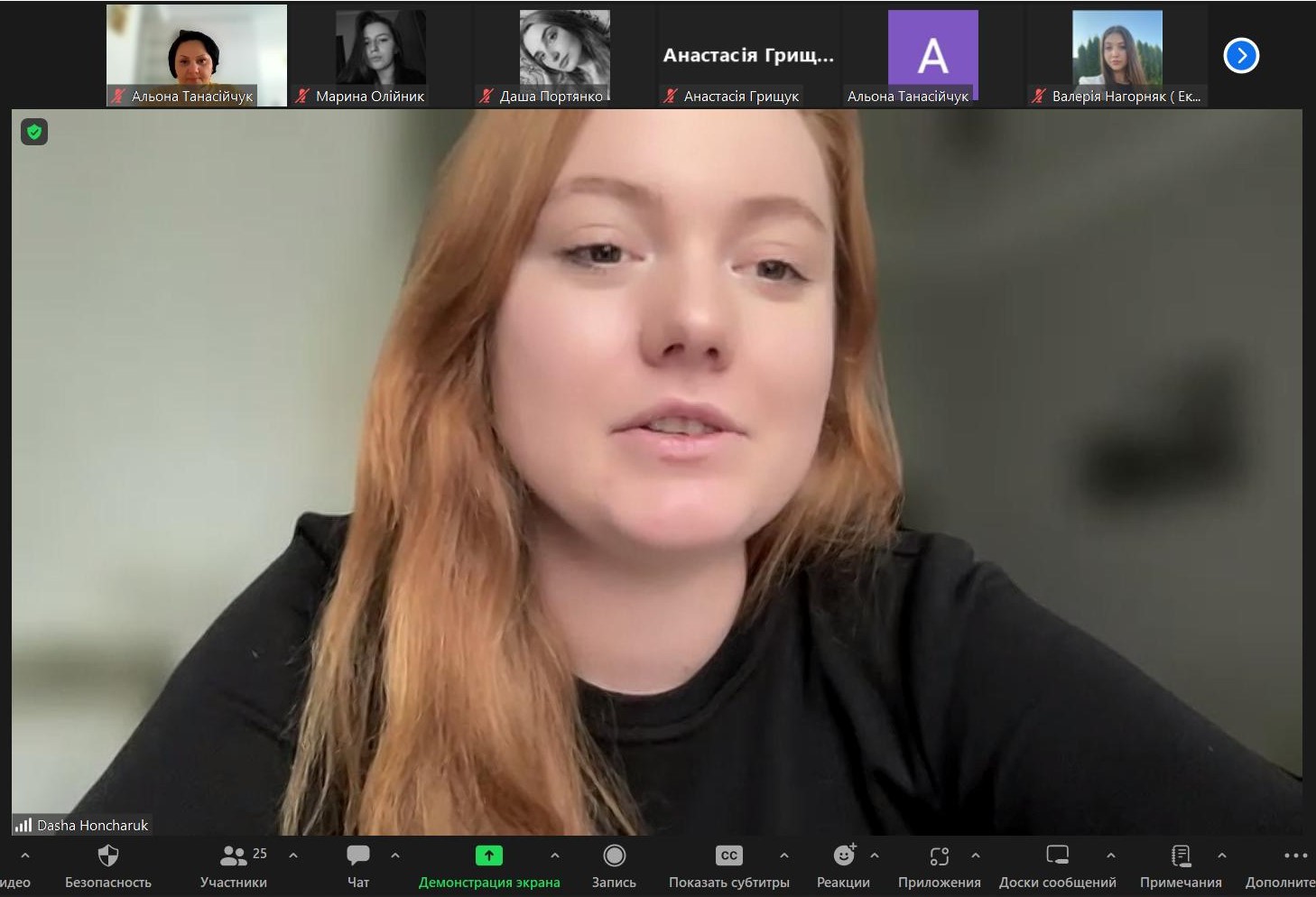Open the Reactions (Реакции) smiley icon

pos(844,855)
